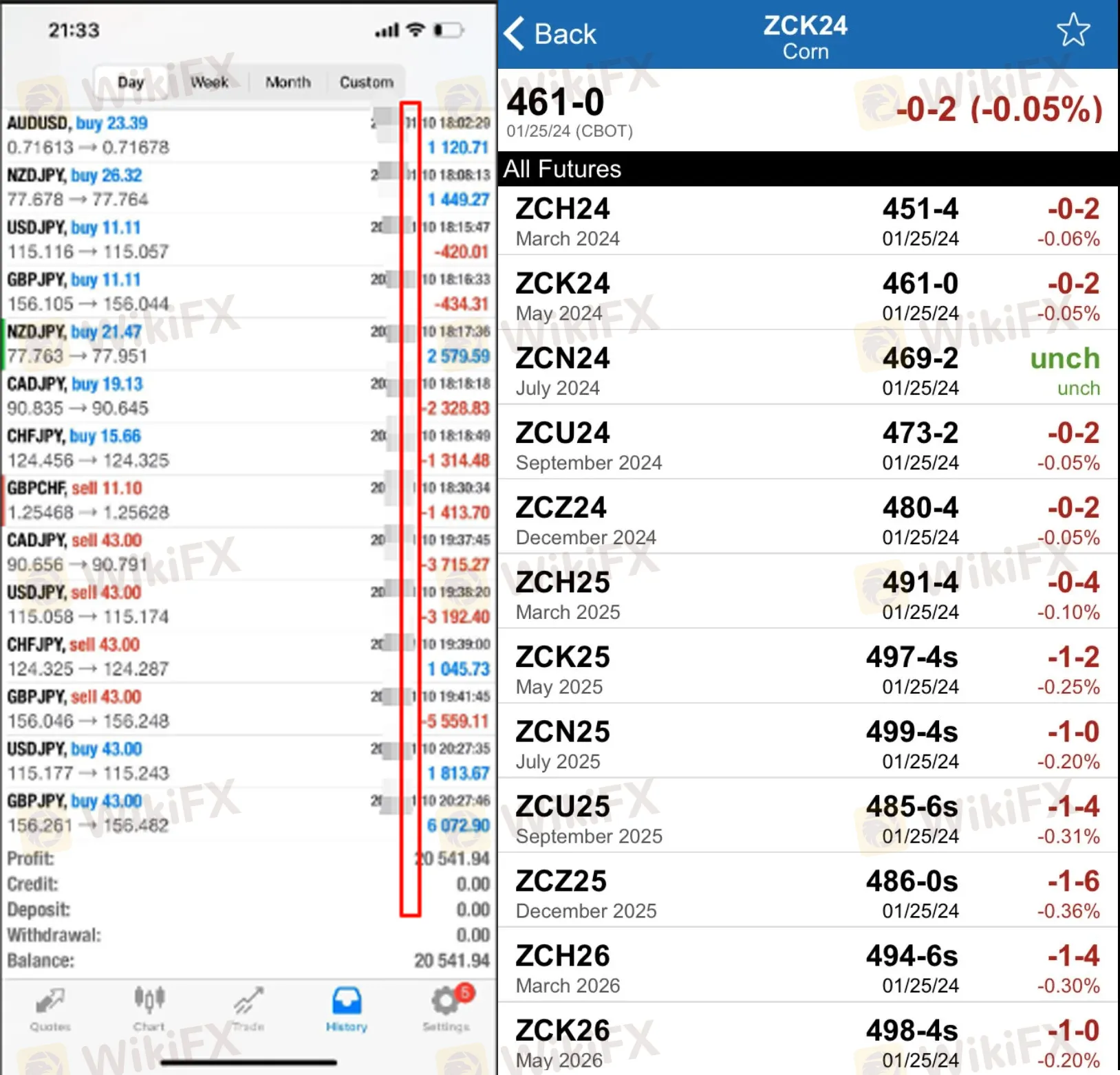Open the Settings gear icon
The width and height of the screenshot is (1120, 1075).
point(446,1002)
